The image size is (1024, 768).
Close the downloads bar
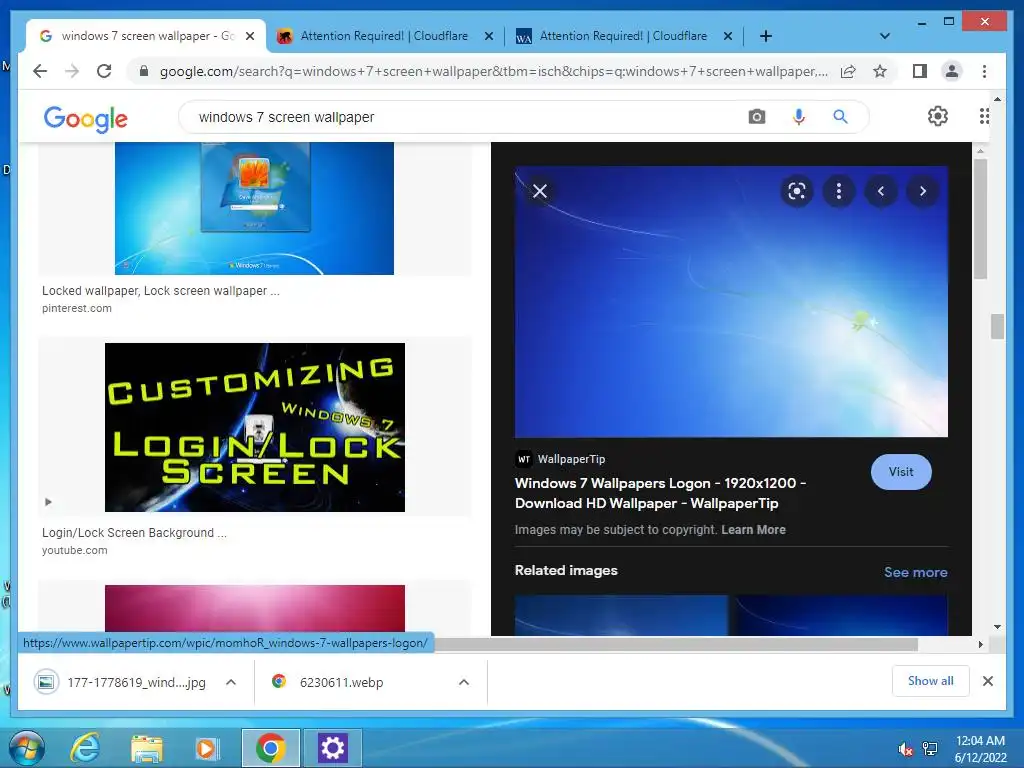point(987,681)
